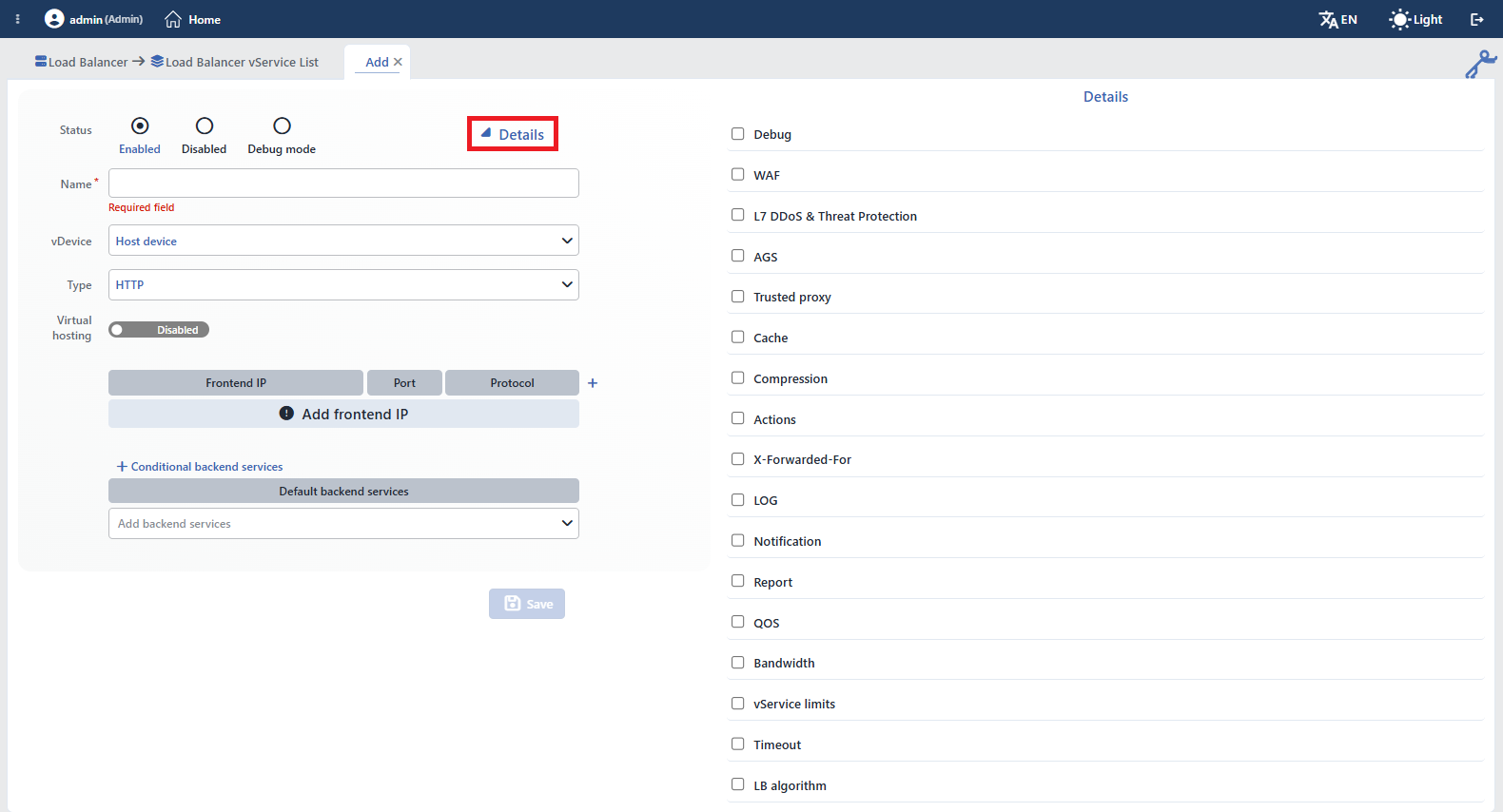Select the Disabled status radio button

pyautogui.click(x=205, y=126)
